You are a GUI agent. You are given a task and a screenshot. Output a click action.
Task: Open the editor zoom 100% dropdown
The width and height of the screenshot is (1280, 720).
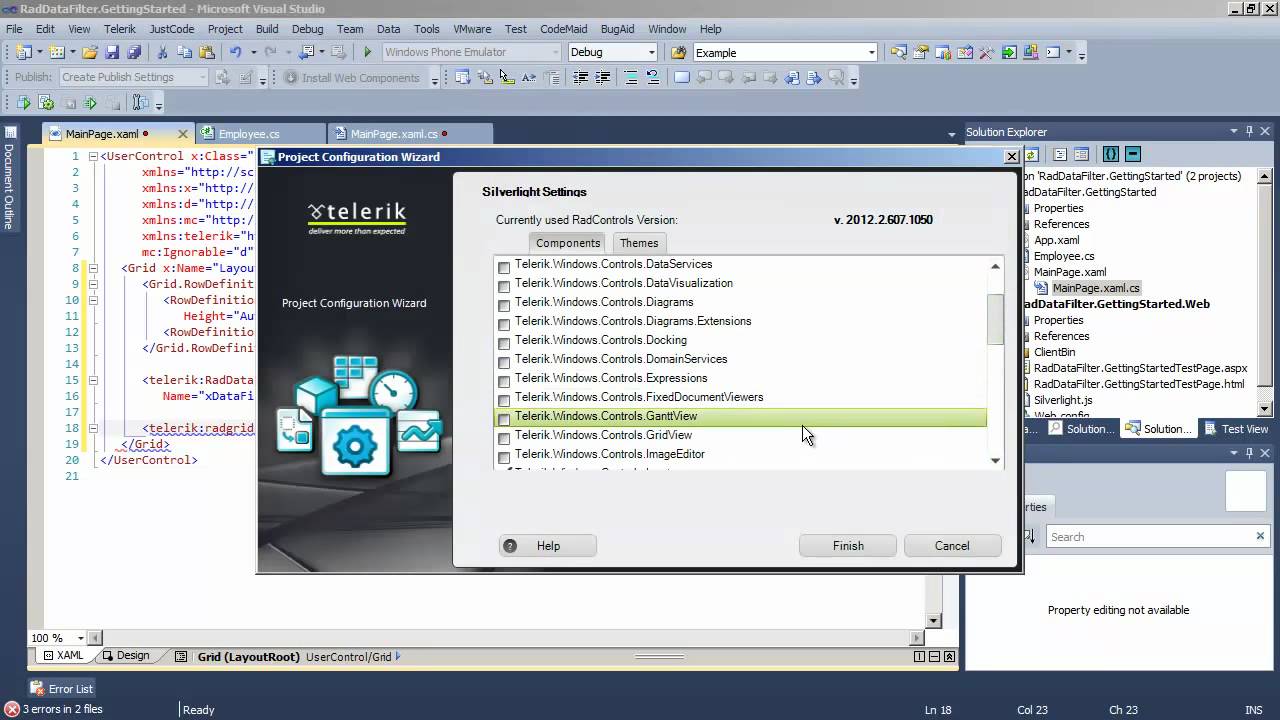pyautogui.click(x=82, y=638)
